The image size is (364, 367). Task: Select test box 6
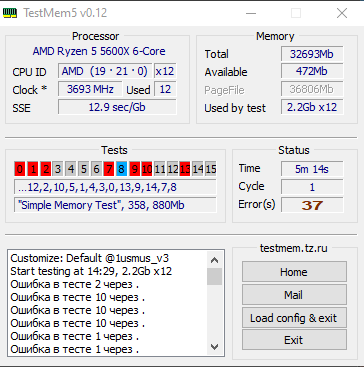[x=96, y=169]
